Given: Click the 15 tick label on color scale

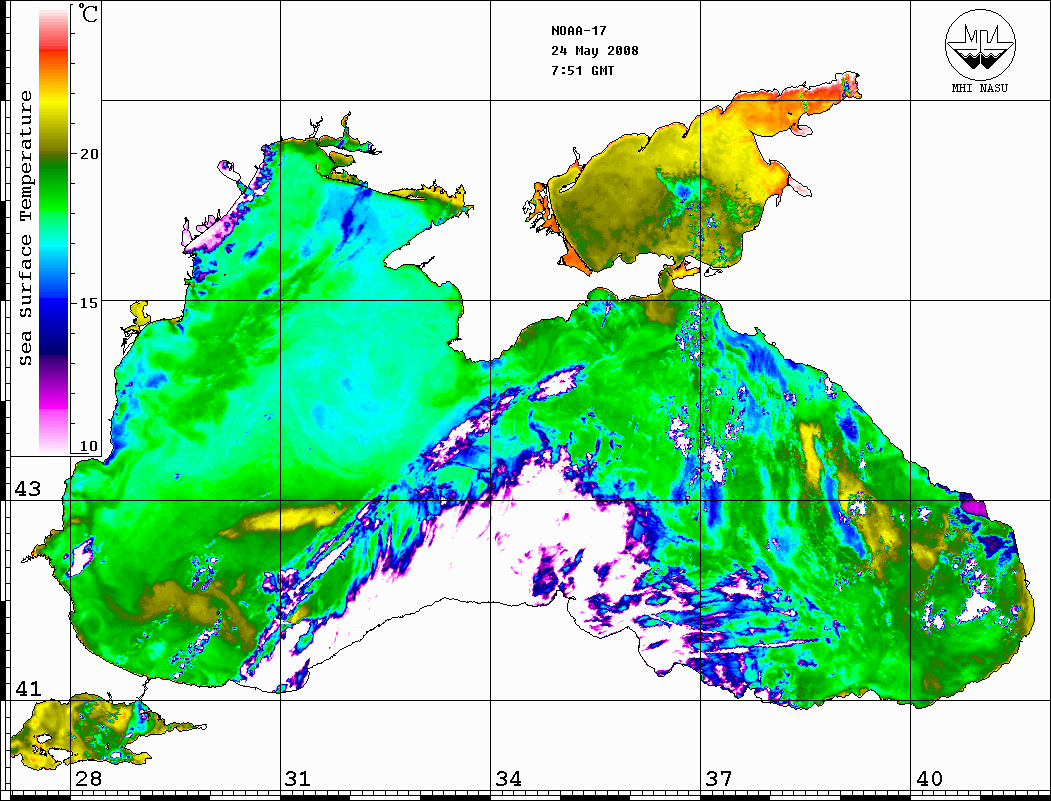Looking at the screenshot, I should 88,303.
